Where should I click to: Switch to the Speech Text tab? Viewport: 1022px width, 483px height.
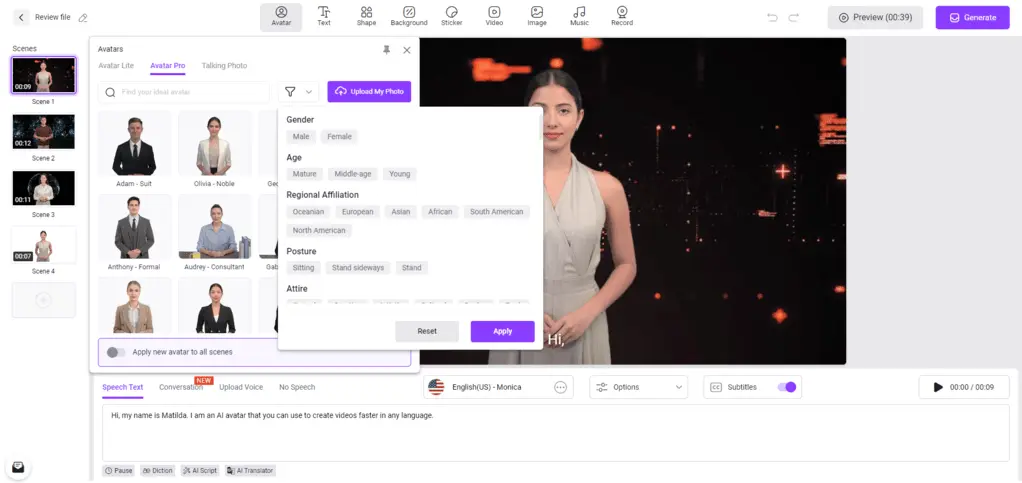[x=123, y=387]
